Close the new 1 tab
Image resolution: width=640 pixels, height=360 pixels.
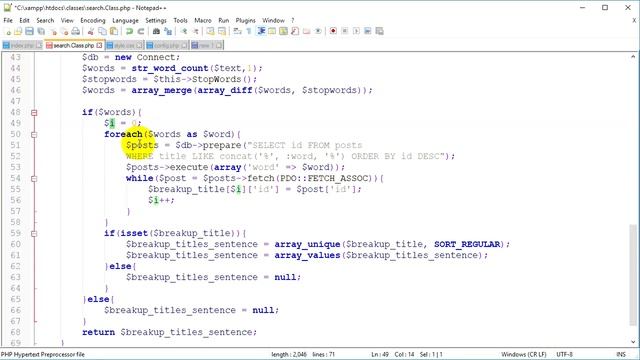pos(219,45)
